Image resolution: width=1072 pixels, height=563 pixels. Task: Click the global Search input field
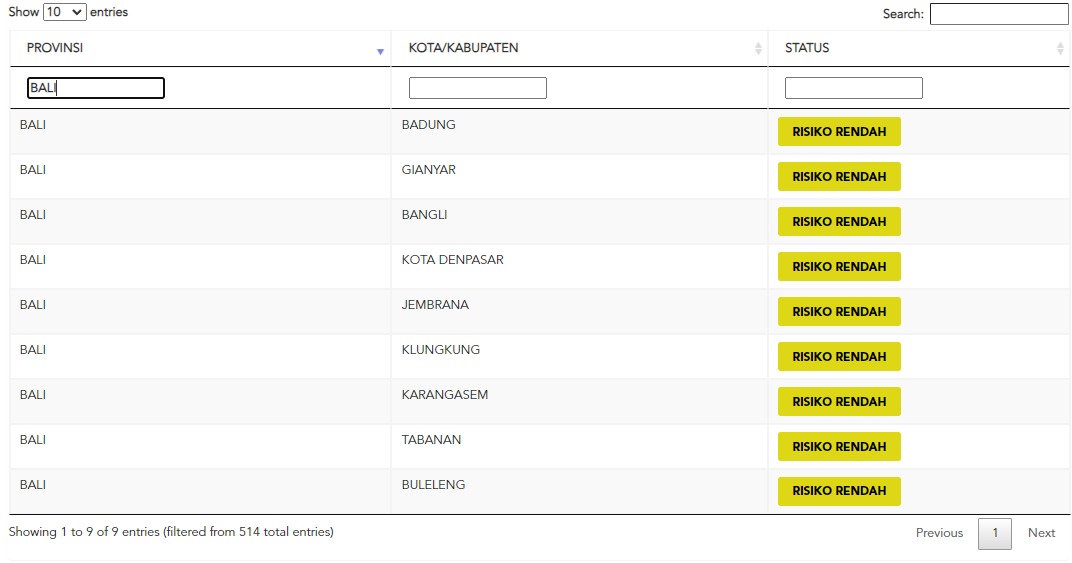[x=998, y=14]
